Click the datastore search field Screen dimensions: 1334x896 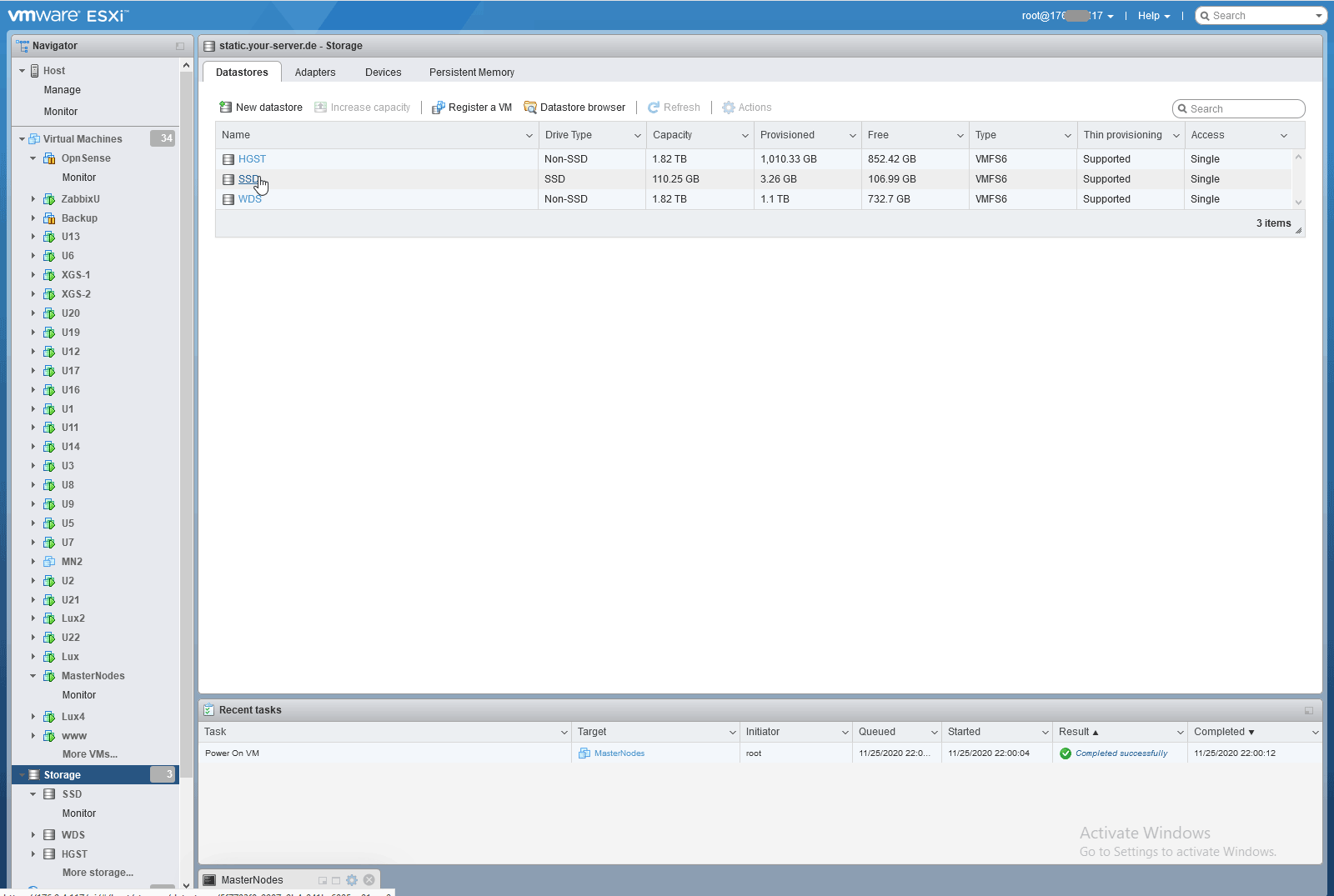click(1239, 109)
